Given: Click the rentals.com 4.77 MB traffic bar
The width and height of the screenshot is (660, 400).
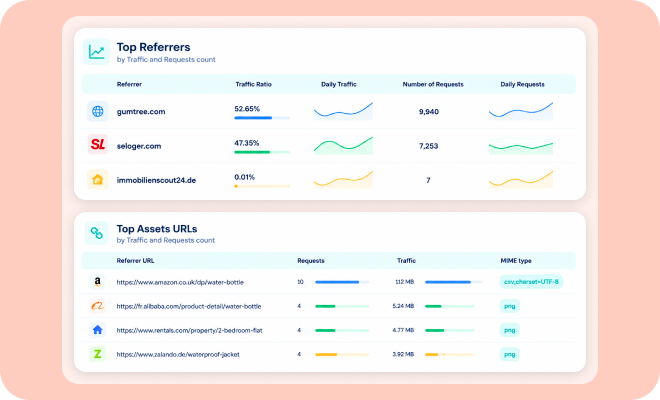Looking at the screenshot, I should coord(450,330).
